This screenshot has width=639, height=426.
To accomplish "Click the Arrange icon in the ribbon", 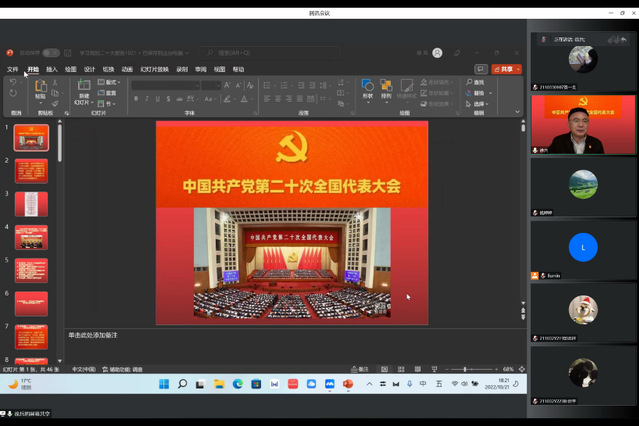I will pos(386,86).
